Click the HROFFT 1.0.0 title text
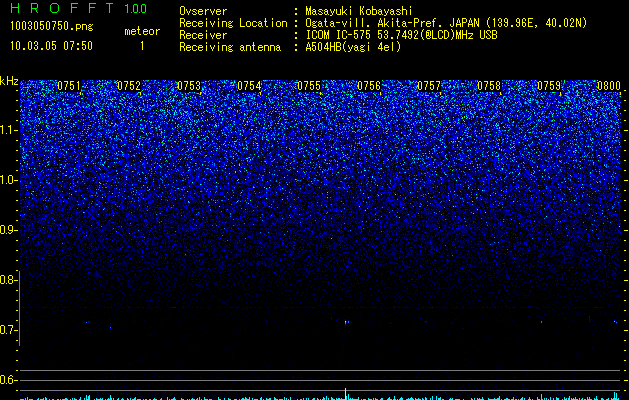This screenshot has height=400, width=629. (x=78, y=8)
